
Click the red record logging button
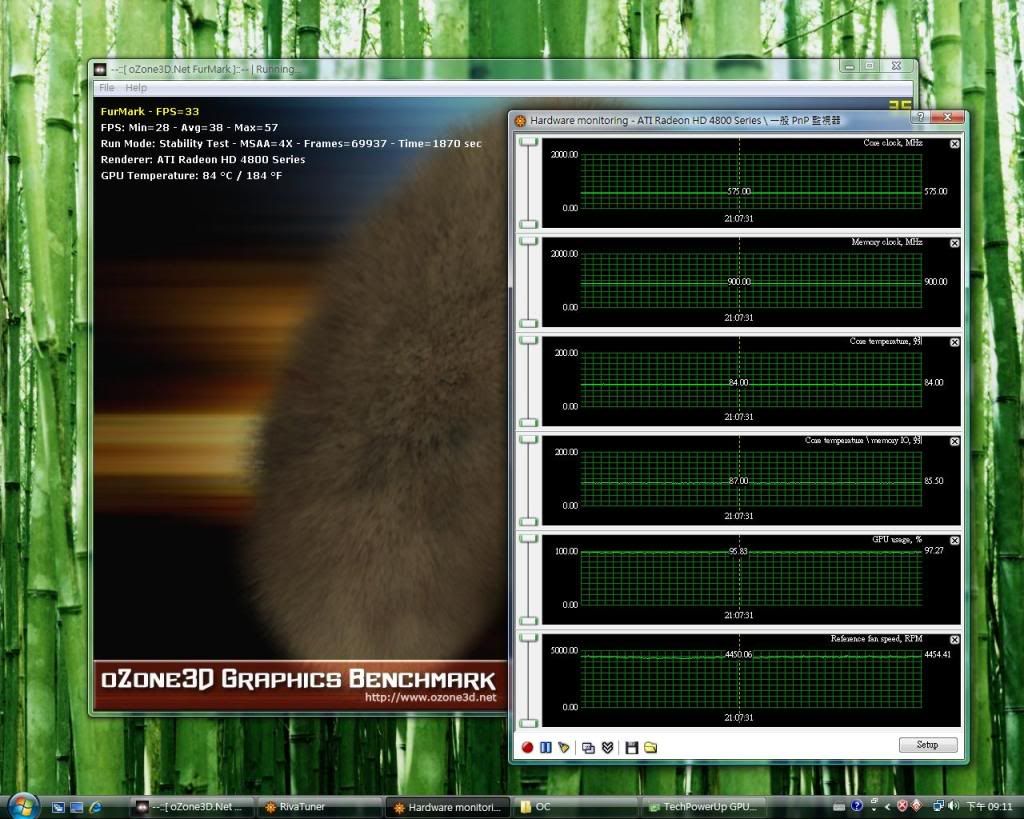click(528, 747)
